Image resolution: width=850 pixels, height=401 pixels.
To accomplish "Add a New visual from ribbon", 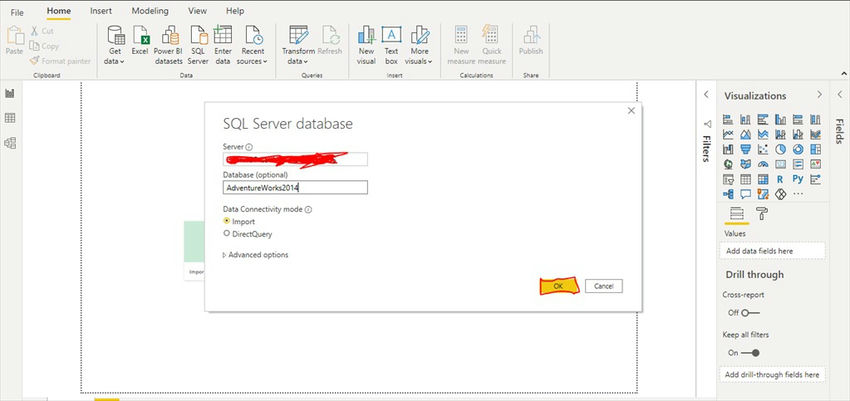I will click(366, 46).
